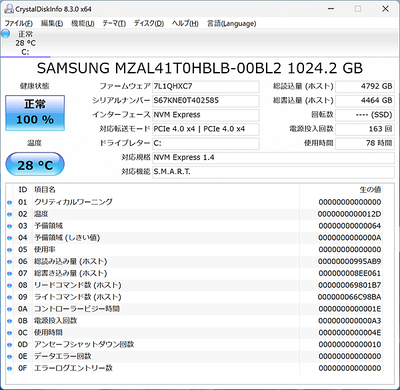This screenshot has height=390, width=400.
Task: Click raw value 00000000000010
Action: coord(349,344)
